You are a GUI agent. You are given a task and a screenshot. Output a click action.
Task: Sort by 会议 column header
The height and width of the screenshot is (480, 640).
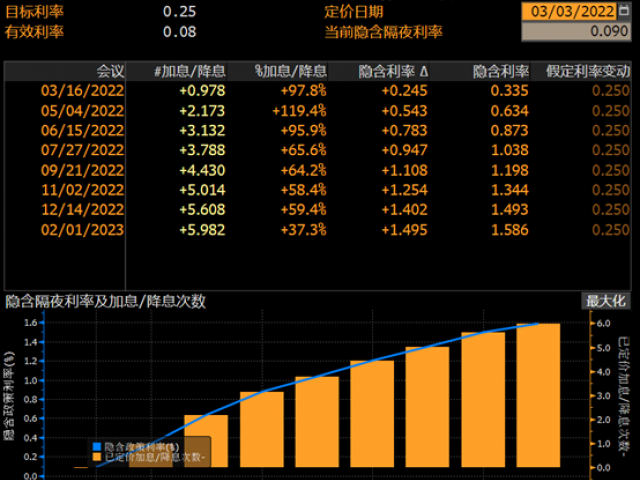point(110,71)
